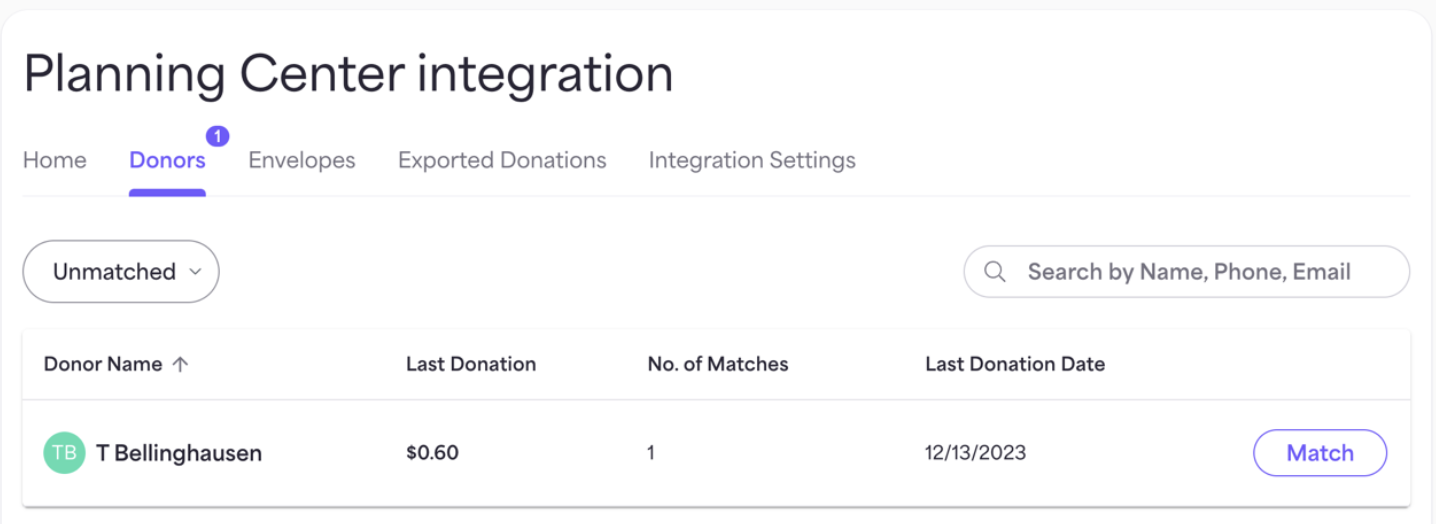Click the Unmatched dropdown chevron

click(195, 272)
